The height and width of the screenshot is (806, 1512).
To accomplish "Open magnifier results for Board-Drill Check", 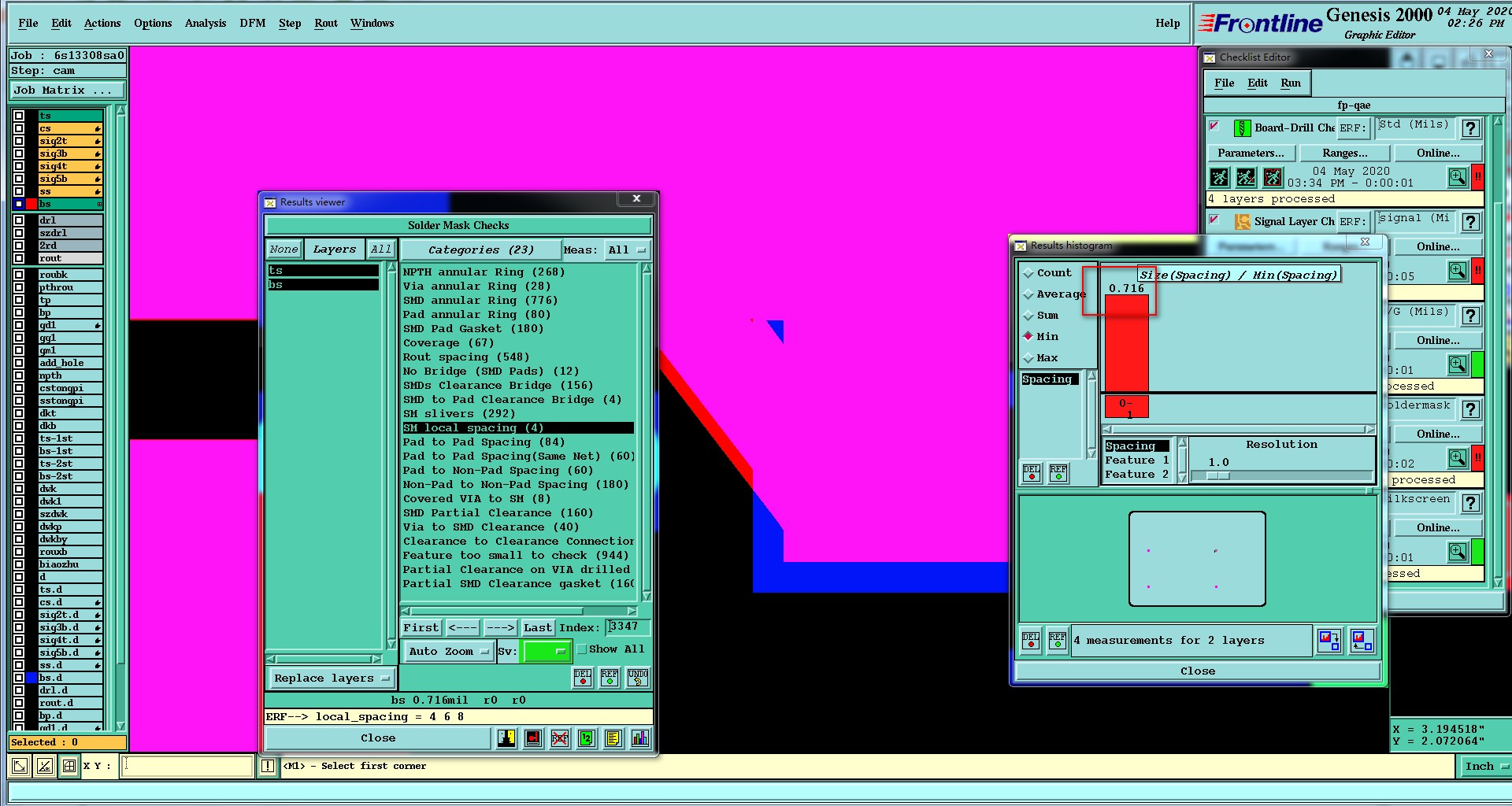I will point(1458,177).
